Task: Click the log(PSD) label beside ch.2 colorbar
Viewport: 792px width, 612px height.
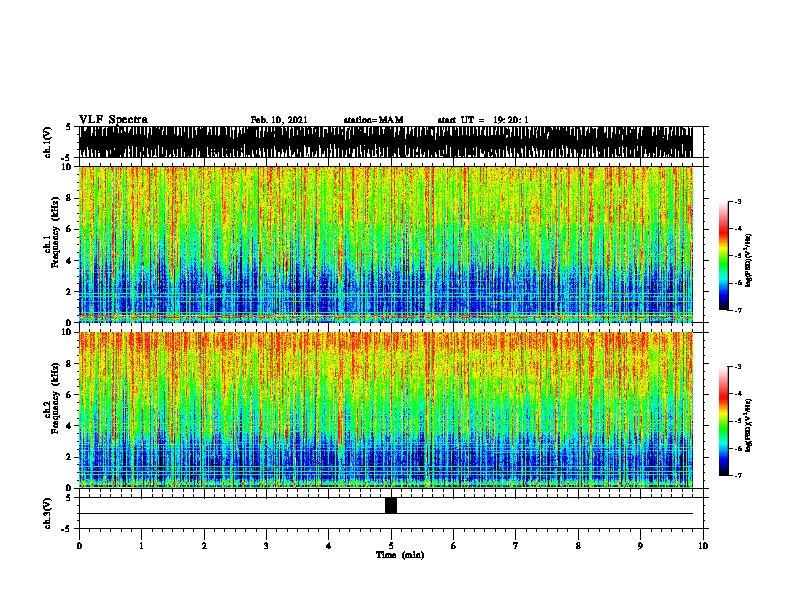Action: point(749,425)
